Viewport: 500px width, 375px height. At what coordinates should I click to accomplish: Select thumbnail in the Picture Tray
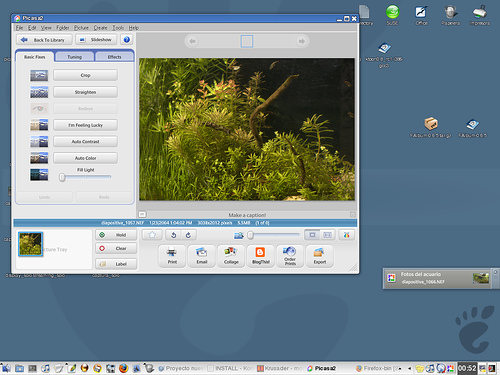(x=30, y=244)
